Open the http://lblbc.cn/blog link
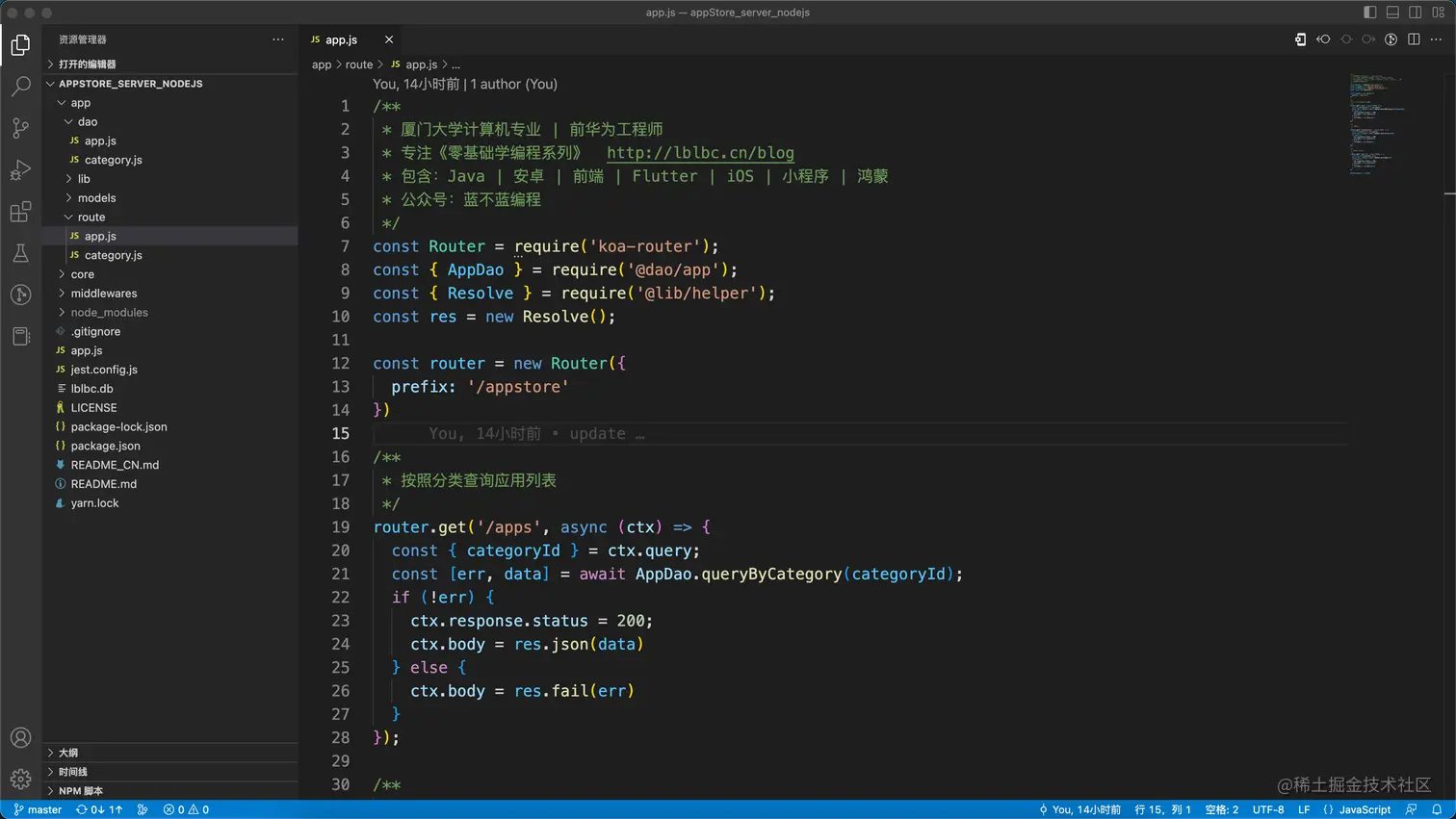This screenshot has width=1456, height=819. (700, 153)
